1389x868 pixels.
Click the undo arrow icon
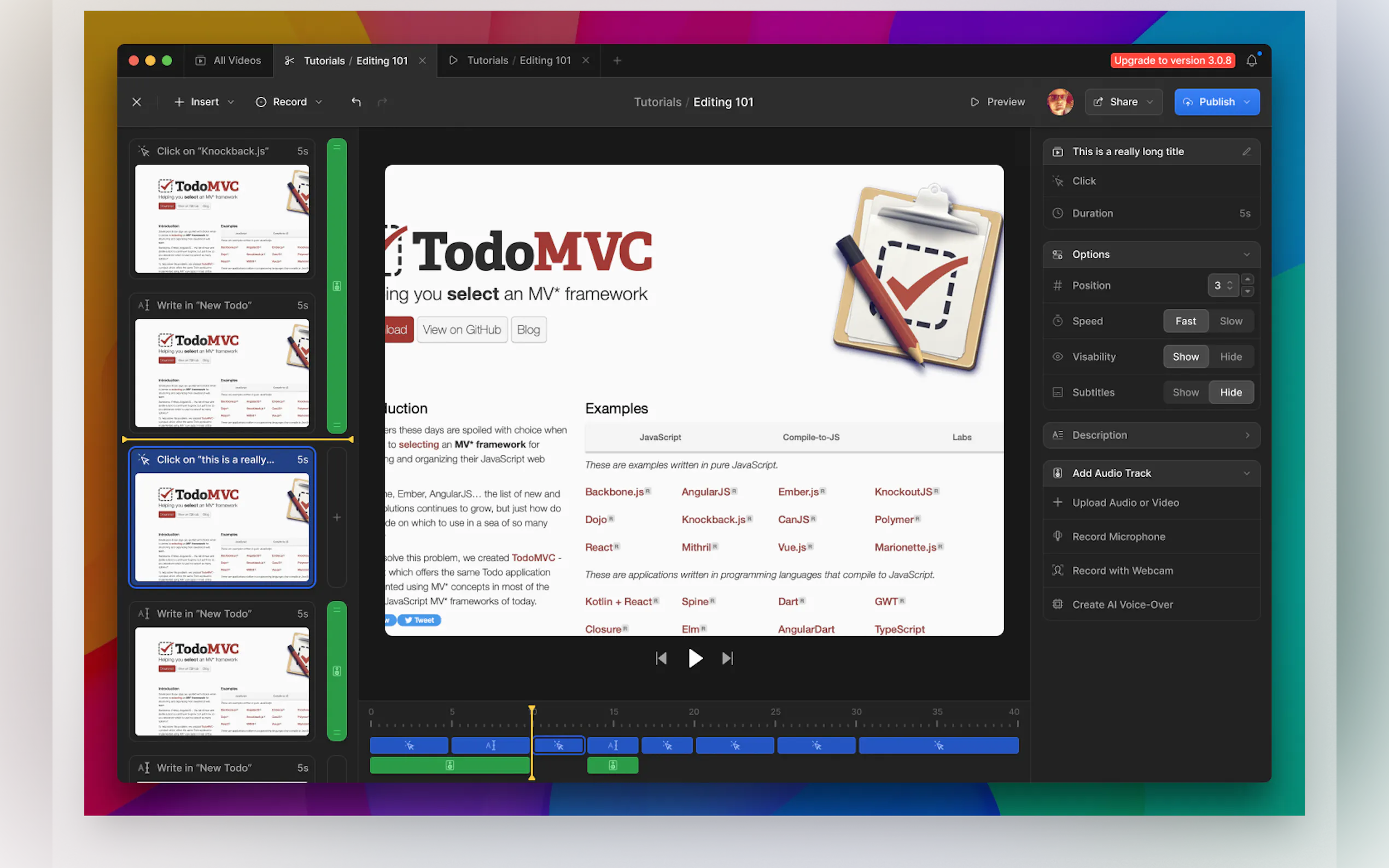point(356,102)
